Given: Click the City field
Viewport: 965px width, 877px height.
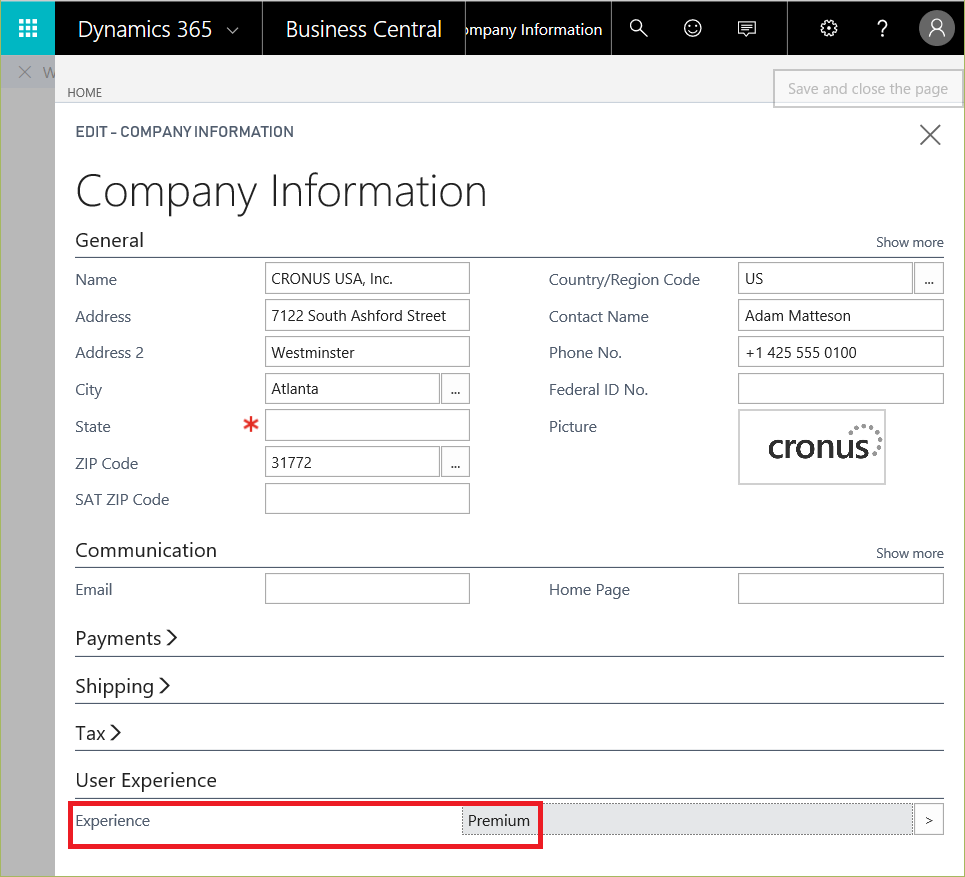Looking at the screenshot, I should coord(353,389).
